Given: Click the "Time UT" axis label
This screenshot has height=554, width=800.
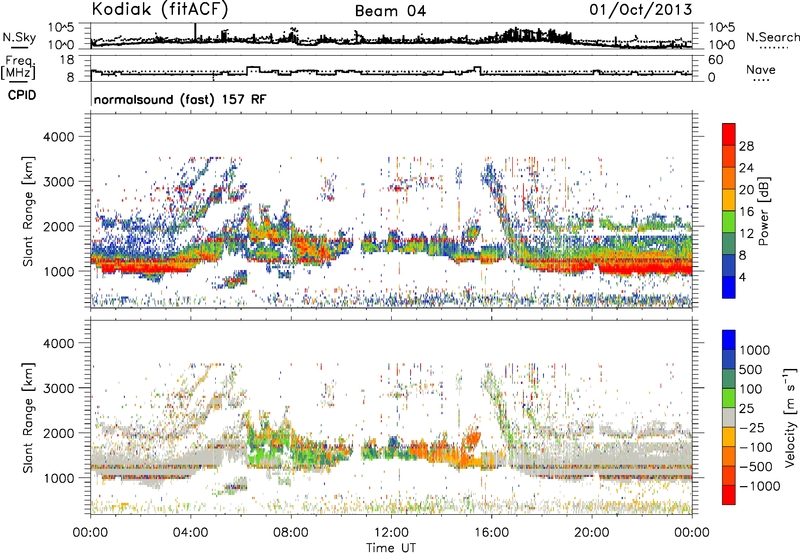Looking at the screenshot, I should point(391,548).
